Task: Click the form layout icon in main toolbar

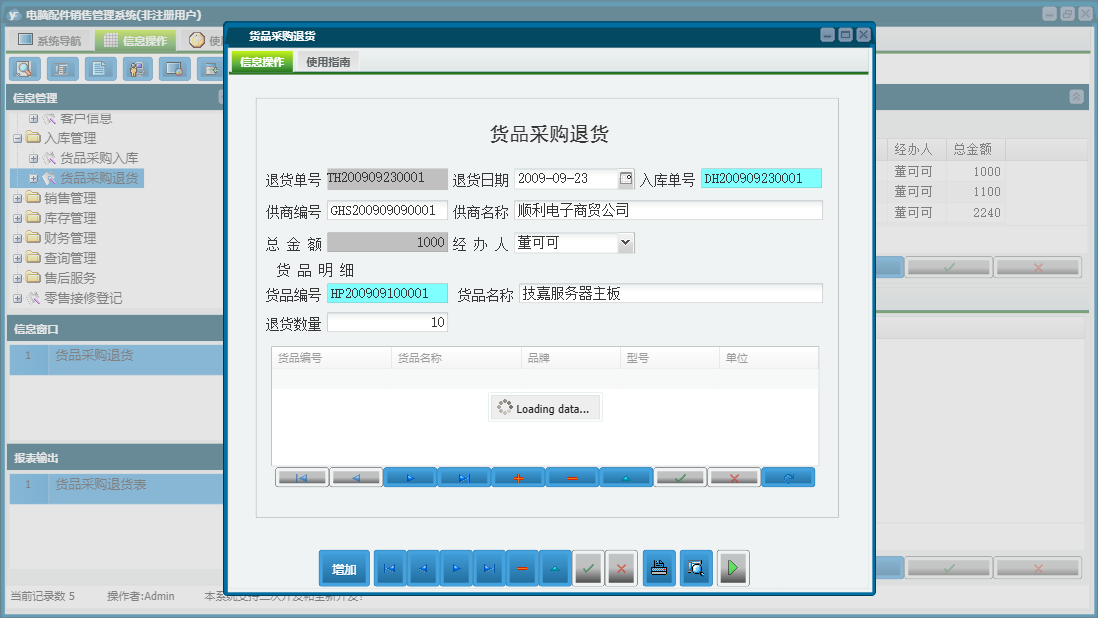Action: [x=62, y=69]
